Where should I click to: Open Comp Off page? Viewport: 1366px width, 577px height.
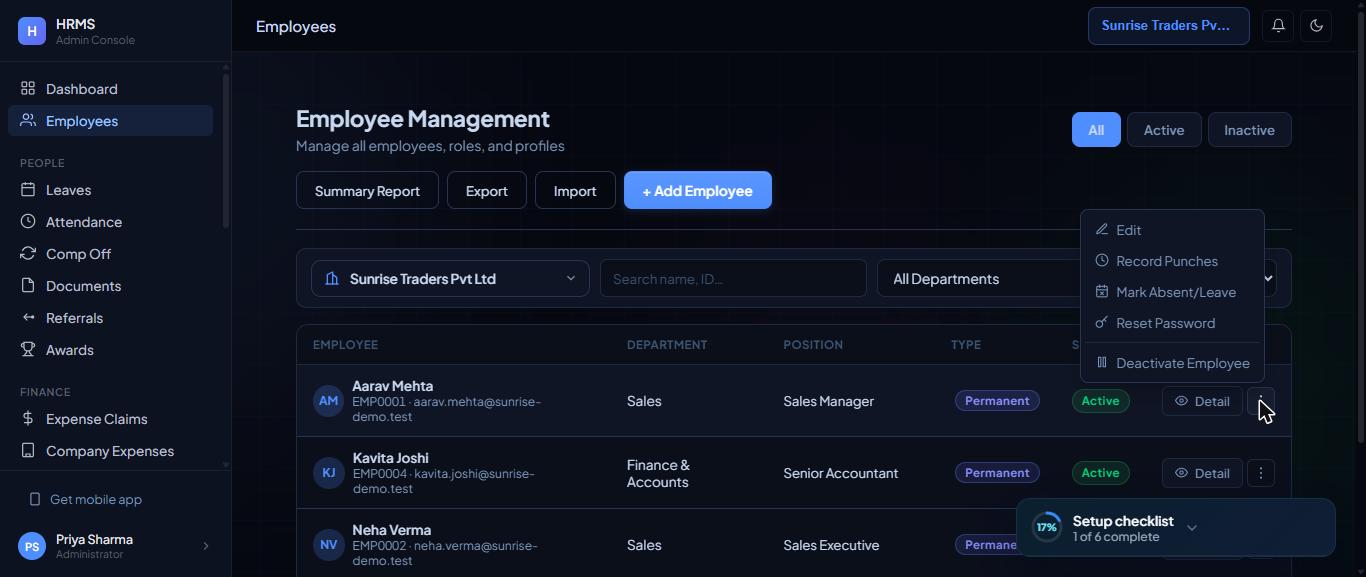[110, 254]
